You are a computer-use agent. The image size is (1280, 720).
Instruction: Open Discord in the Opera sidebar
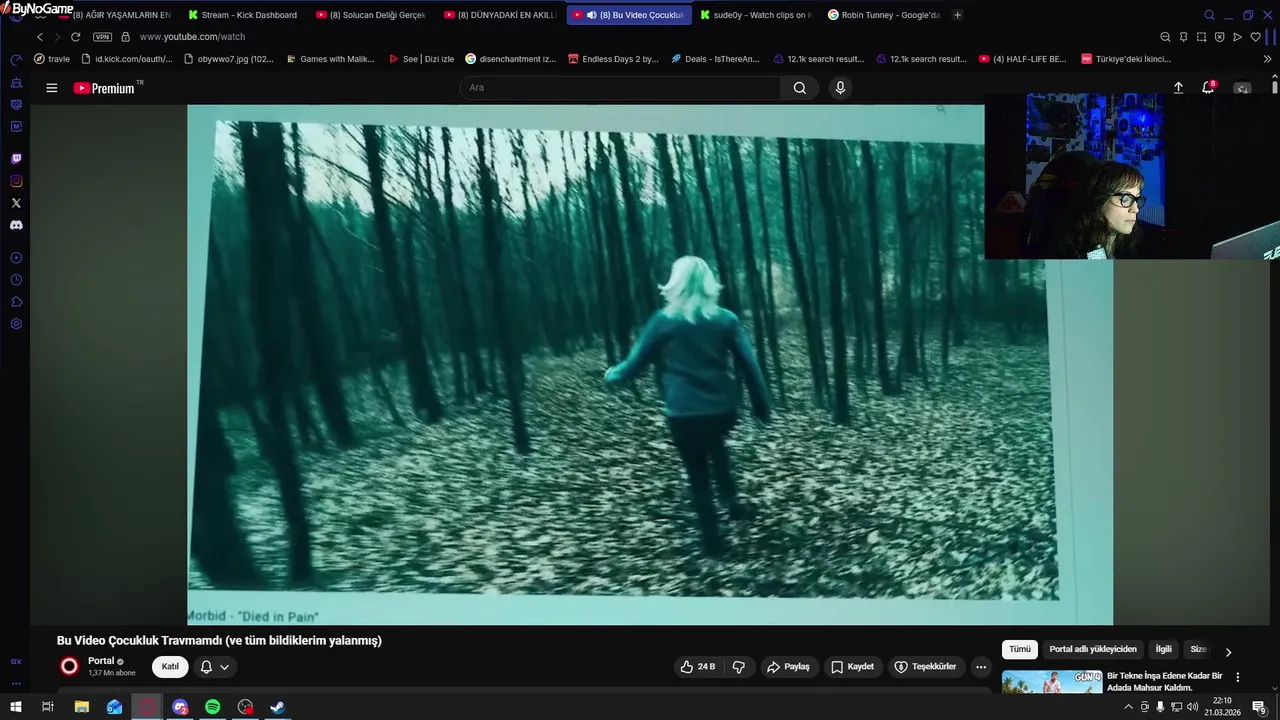click(x=16, y=225)
